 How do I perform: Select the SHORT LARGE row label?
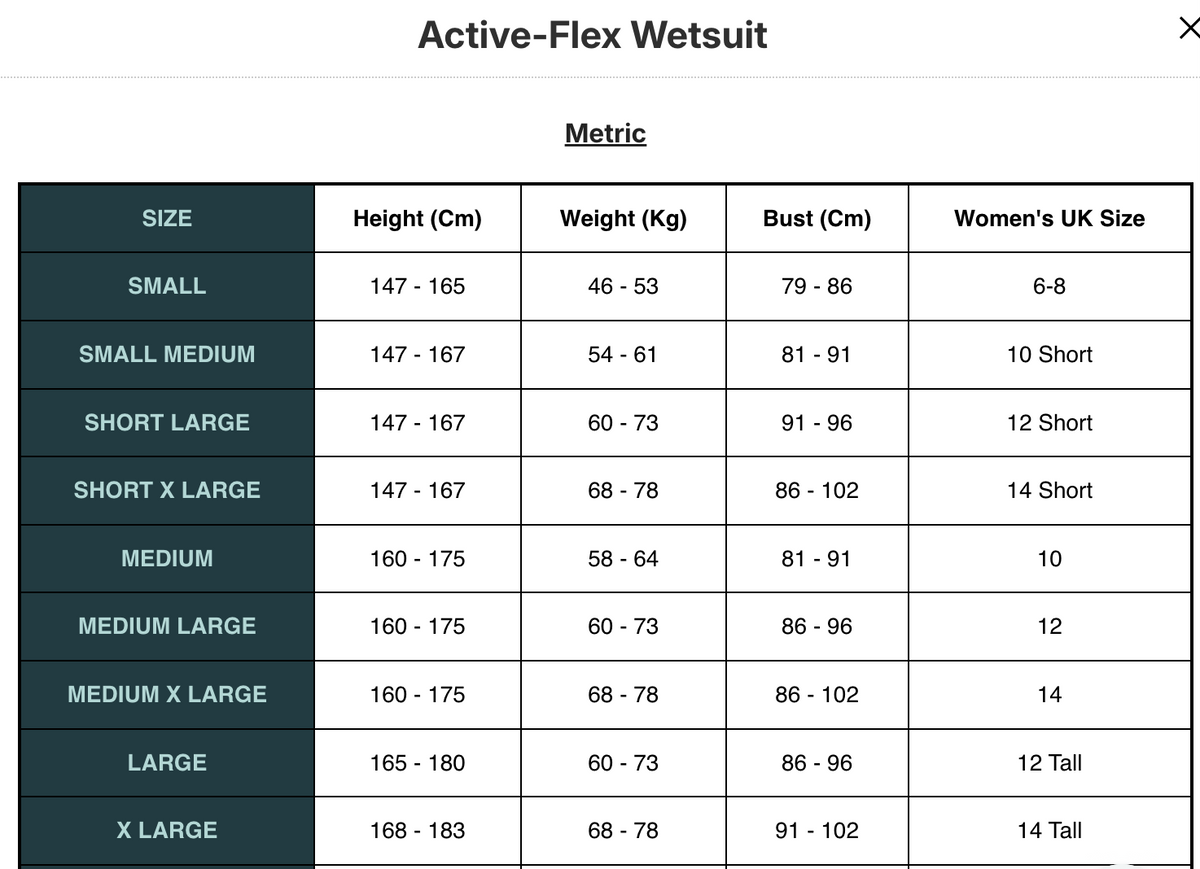[167, 422]
